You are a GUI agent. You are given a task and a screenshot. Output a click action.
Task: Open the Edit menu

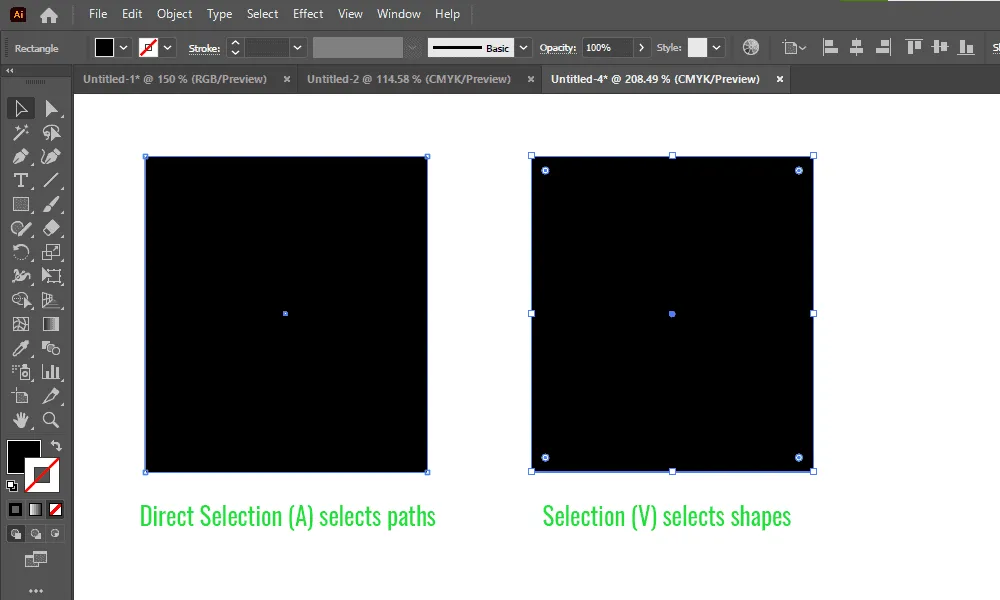click(x=132, y=13)
